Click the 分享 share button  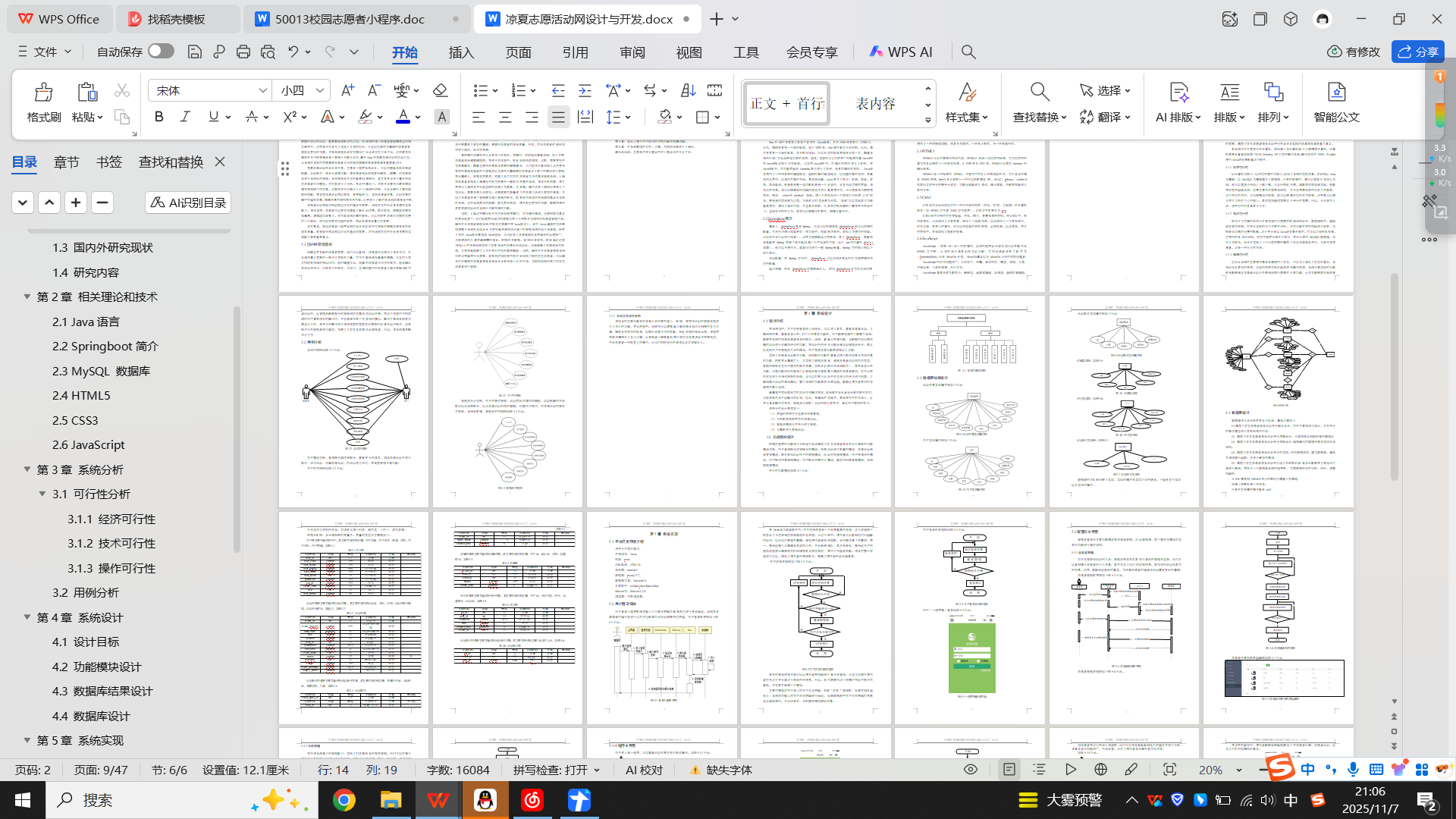tap(1417, 52)
